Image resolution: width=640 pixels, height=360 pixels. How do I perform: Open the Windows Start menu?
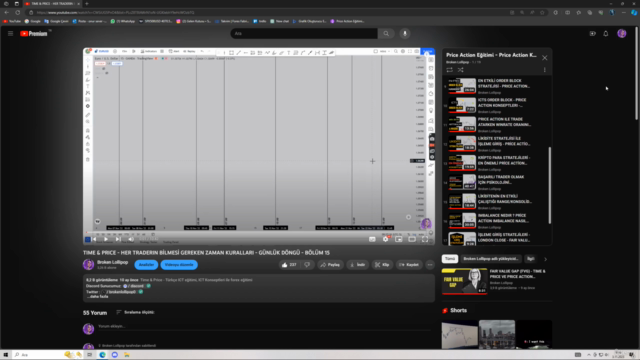pos(6,355)
